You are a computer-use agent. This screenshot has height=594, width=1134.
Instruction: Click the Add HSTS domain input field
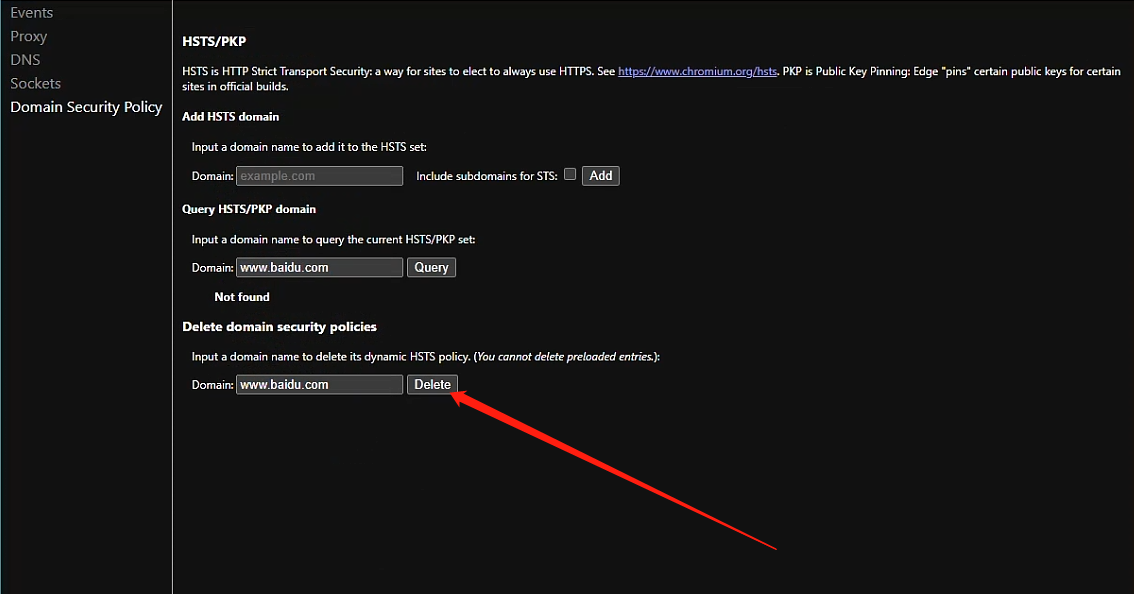tap(319, 176)
